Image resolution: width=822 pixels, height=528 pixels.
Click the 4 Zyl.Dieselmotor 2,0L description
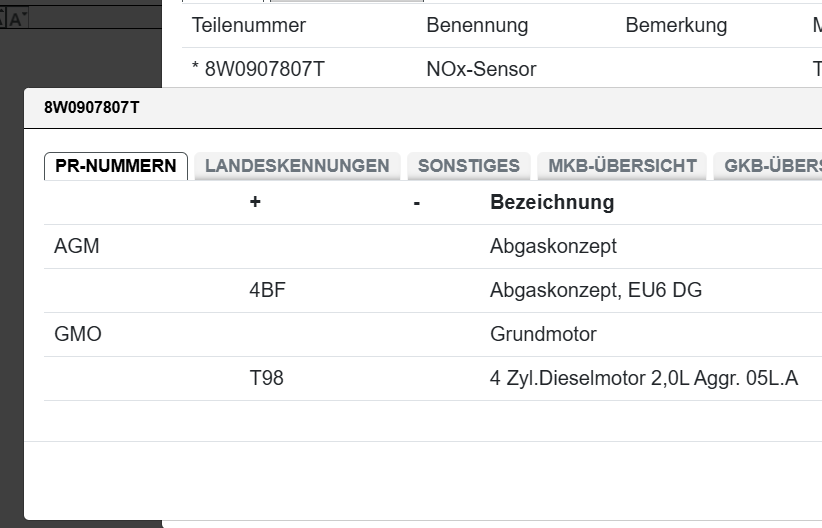(x=644, y=378)
